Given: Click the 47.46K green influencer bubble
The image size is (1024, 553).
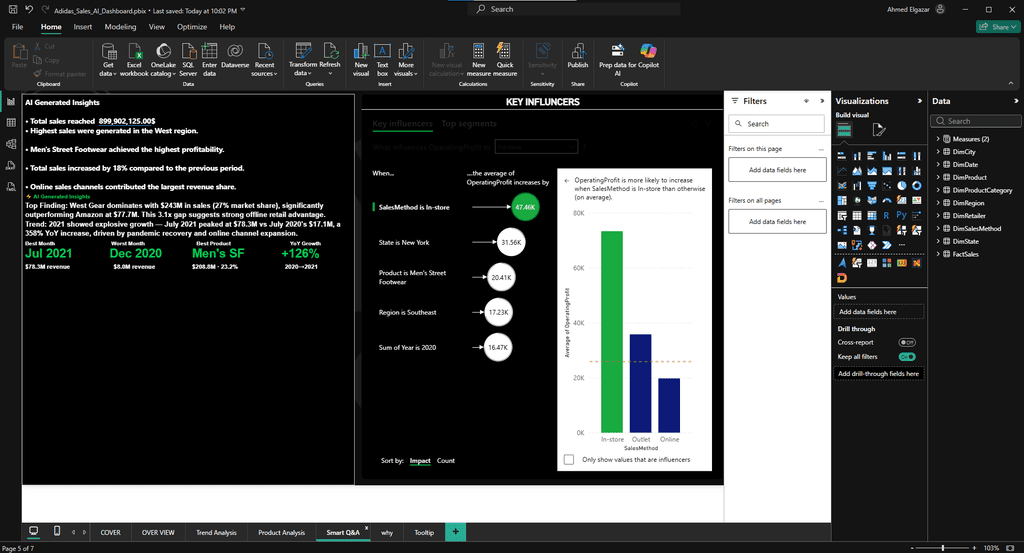Looking at the screenshot, I should click(x=525, y=207).
